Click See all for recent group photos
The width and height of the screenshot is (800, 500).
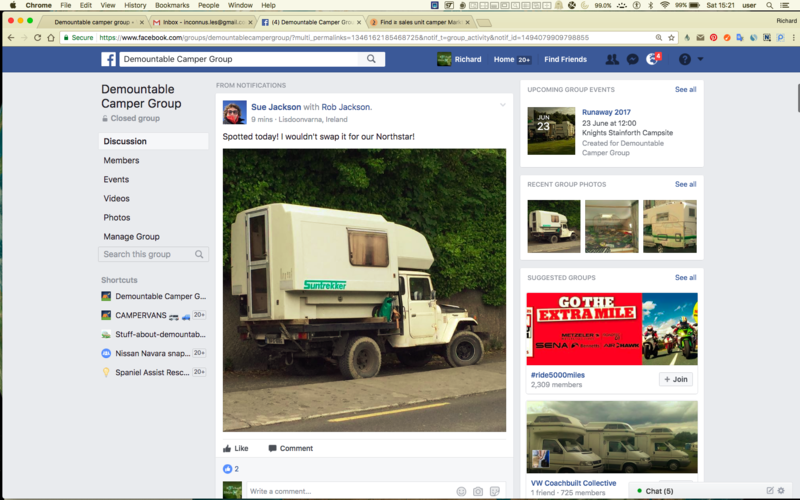coord(685,184)
